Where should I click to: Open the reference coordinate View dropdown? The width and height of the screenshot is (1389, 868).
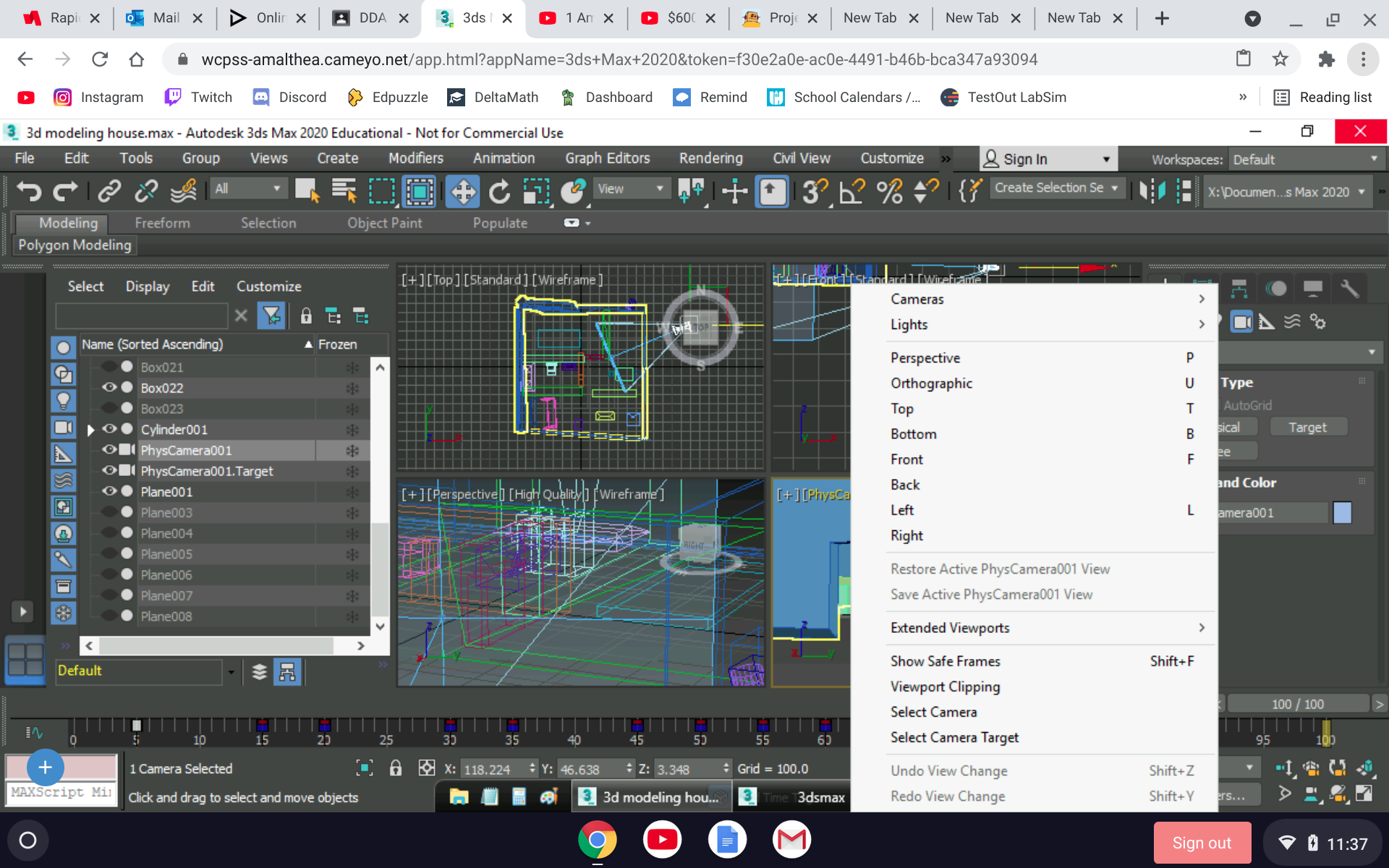pos(632,189)
